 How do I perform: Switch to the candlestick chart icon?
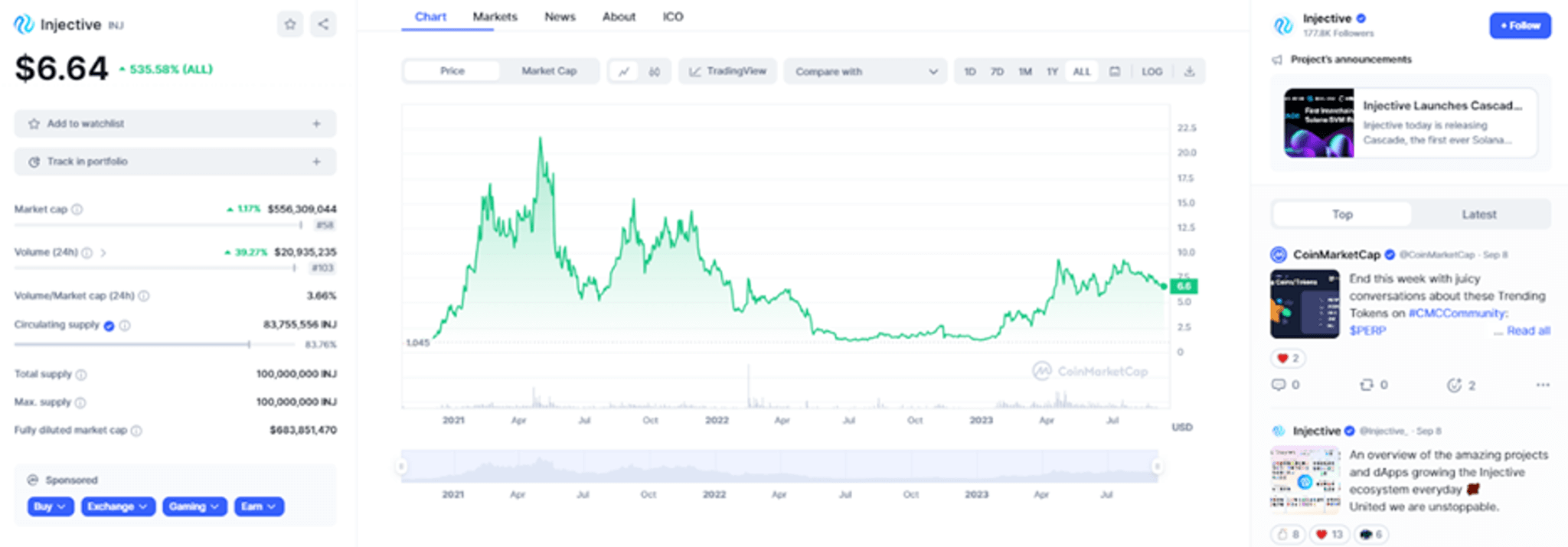pyautogui.click(x=654, y=71)
